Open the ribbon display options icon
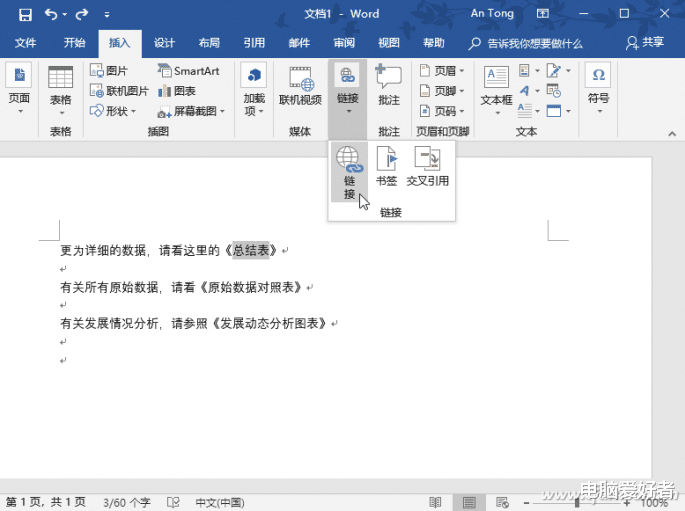 point(543,14)
